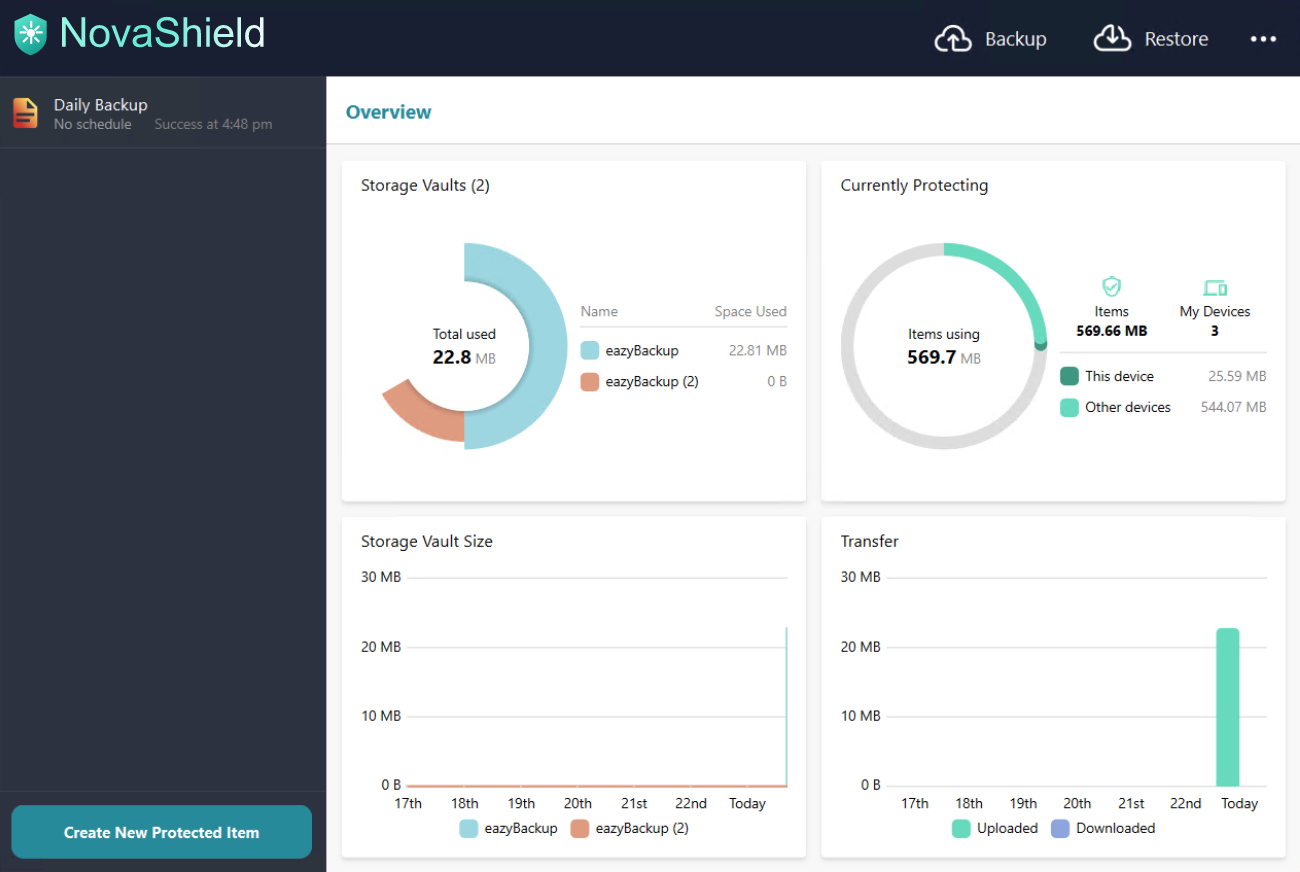
Task: Click the 'Items using 569.7 MB' ring label
Action: (x=944, y=346)
